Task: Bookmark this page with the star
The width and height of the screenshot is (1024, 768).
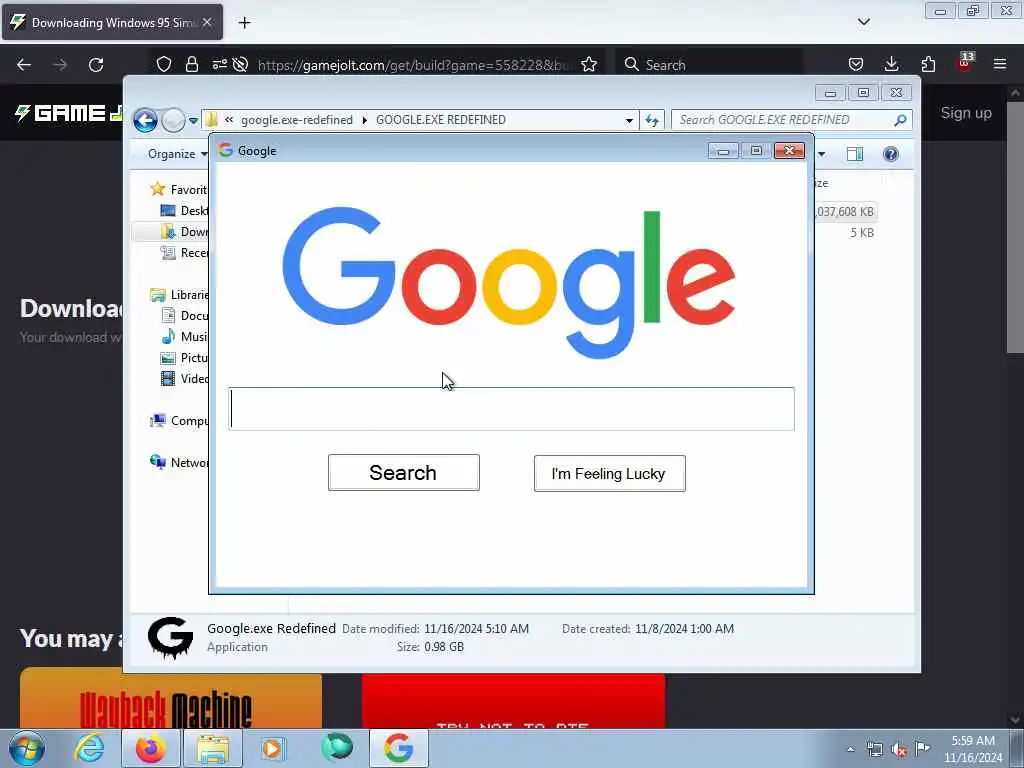Action: tap(589, 65)
